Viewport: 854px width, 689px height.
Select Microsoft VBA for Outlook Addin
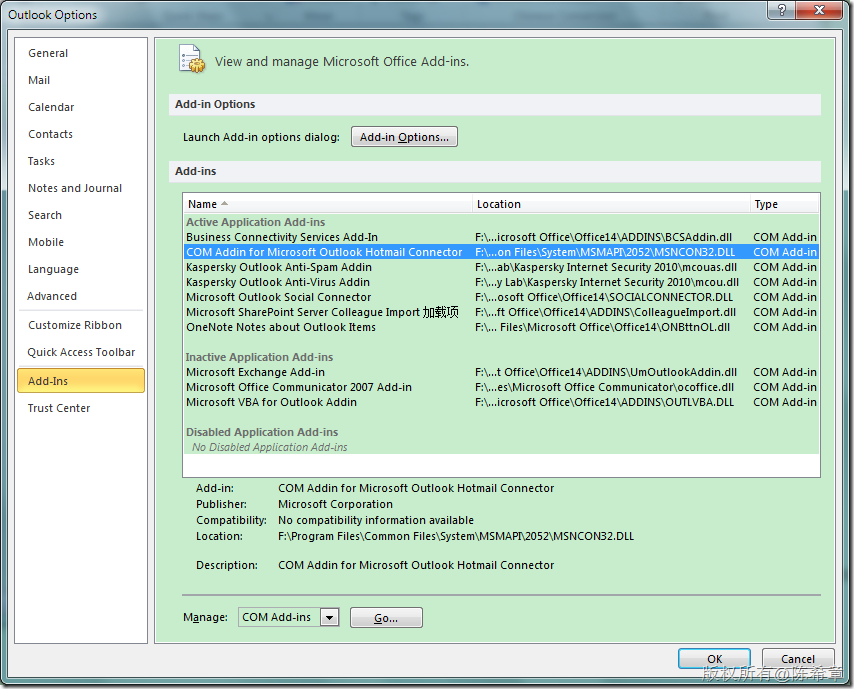(x=501, y=402)
